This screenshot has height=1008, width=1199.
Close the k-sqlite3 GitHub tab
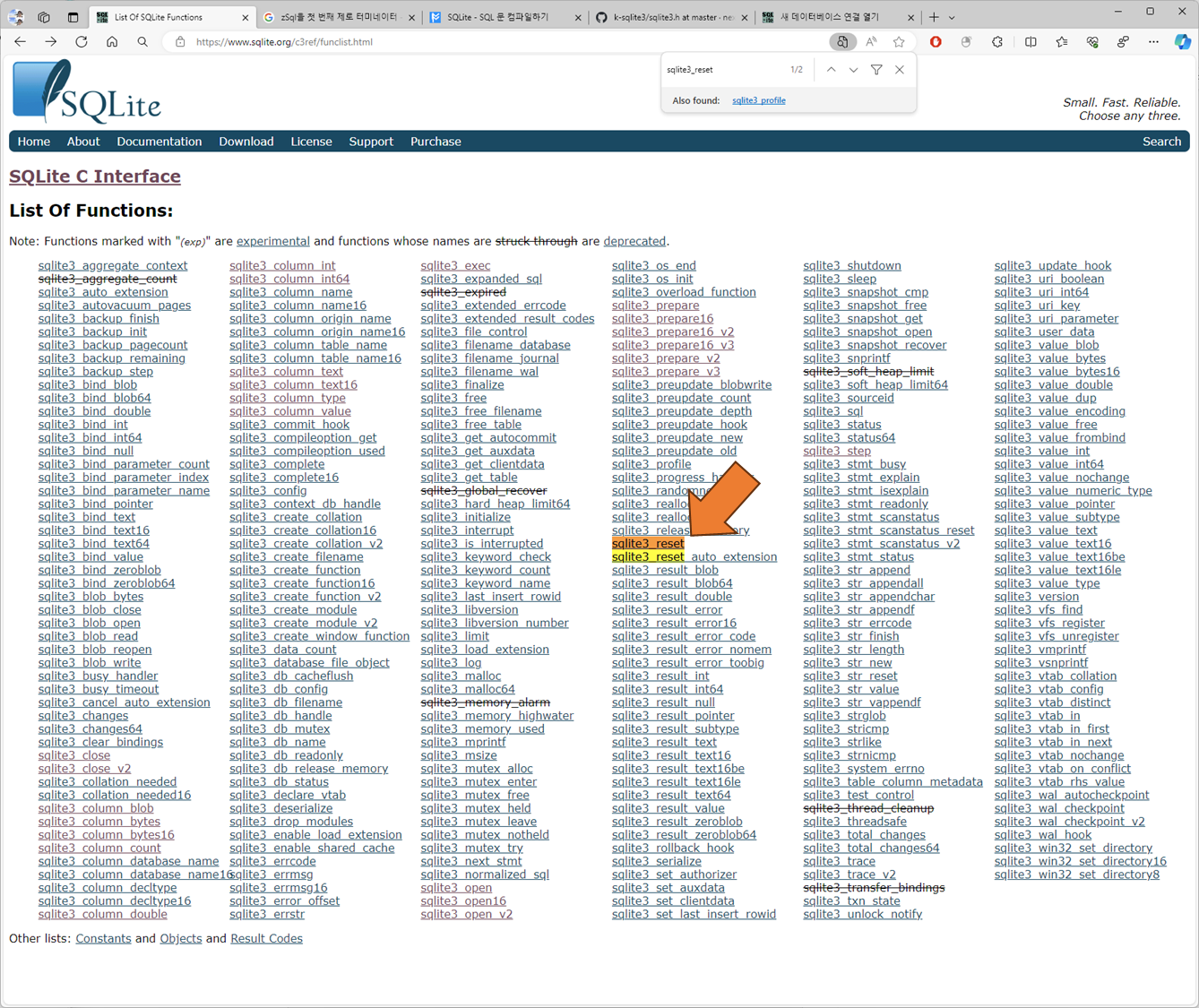click(x=746, y=17)
